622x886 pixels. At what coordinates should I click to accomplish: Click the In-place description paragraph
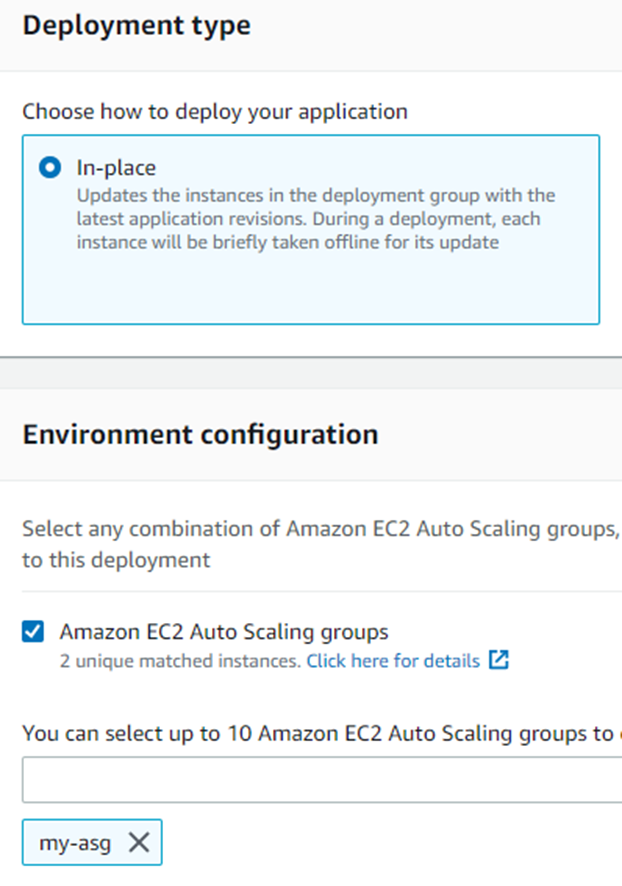tap(316, 219)
